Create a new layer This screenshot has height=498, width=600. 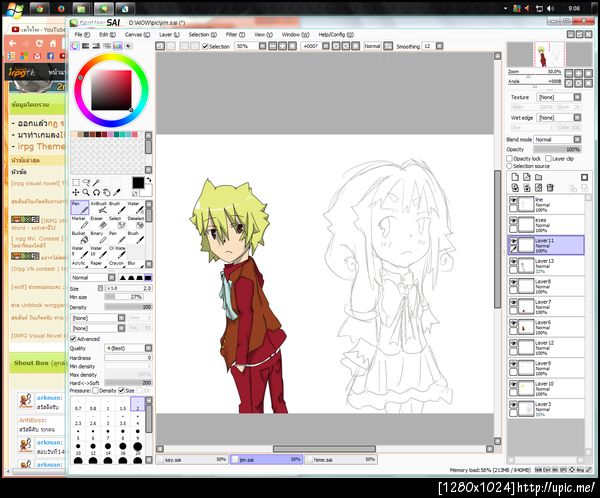click(x=515, y=177)
